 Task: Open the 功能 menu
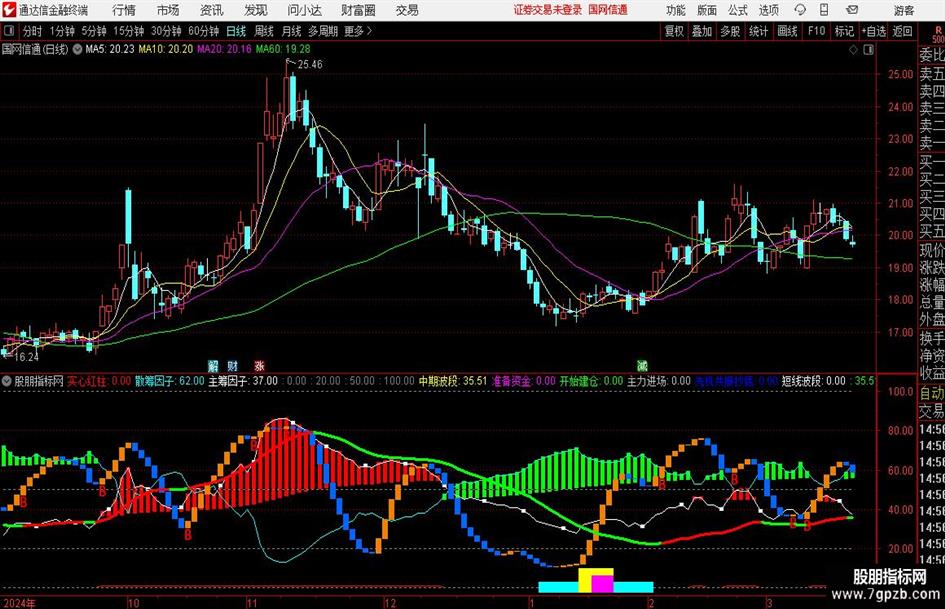click(x=676, y=10)
